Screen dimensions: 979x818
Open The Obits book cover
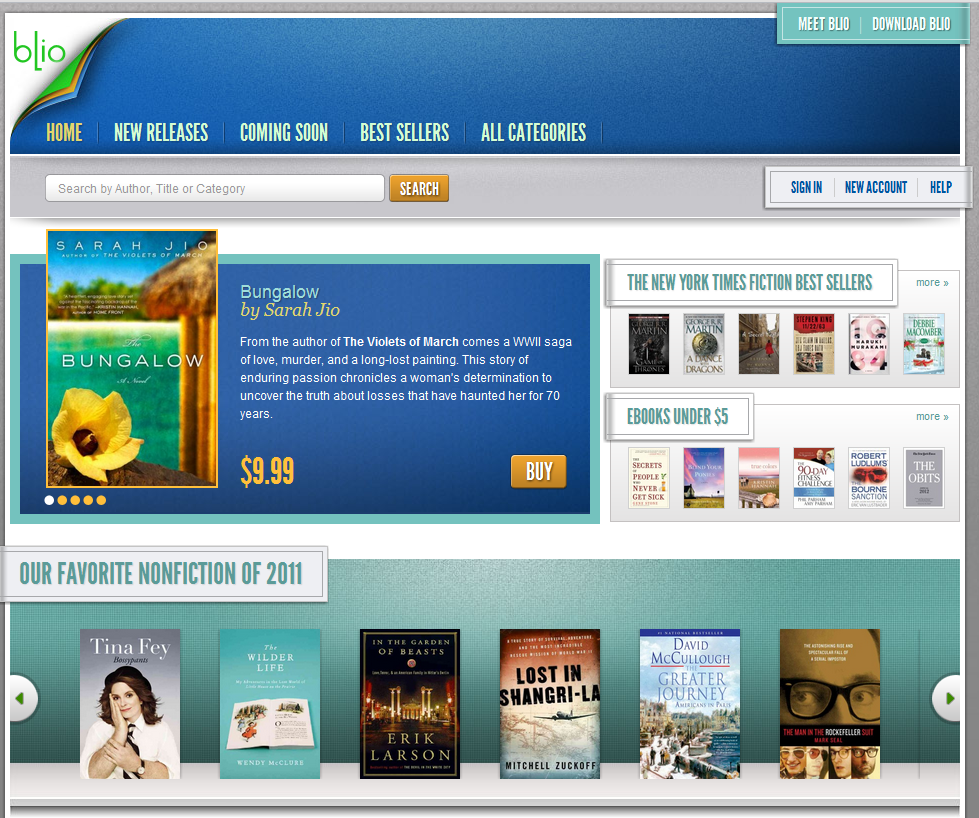tap(923, 478)
